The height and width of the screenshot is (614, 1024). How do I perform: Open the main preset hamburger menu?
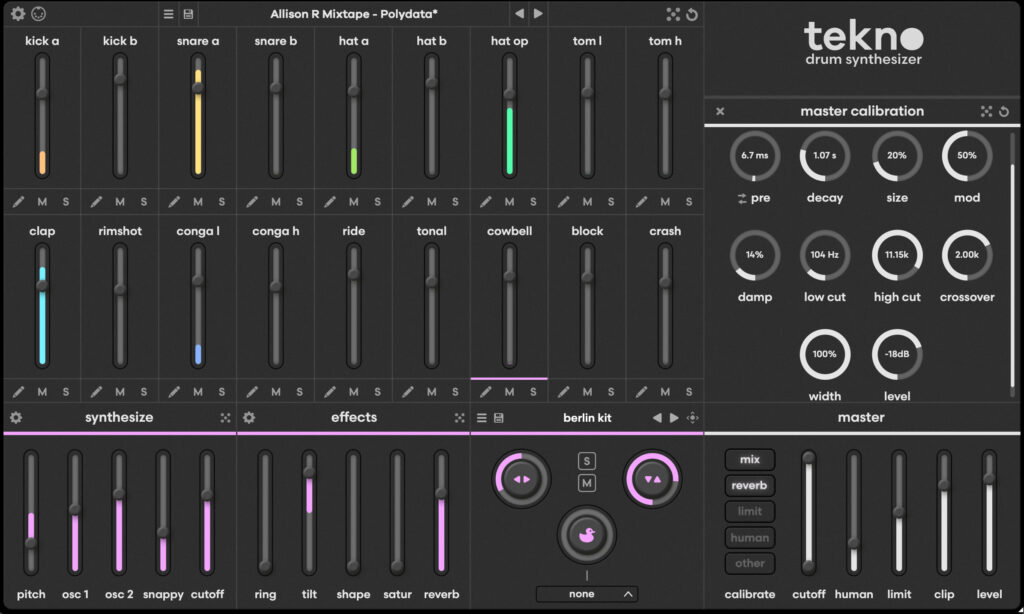tap(169, 14)
